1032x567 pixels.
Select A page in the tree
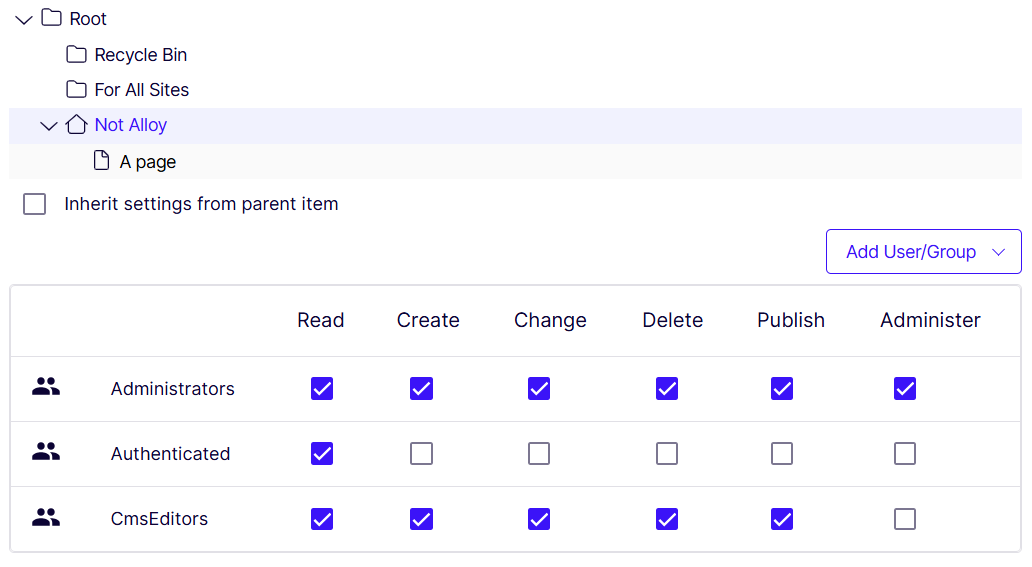(148, 162)
